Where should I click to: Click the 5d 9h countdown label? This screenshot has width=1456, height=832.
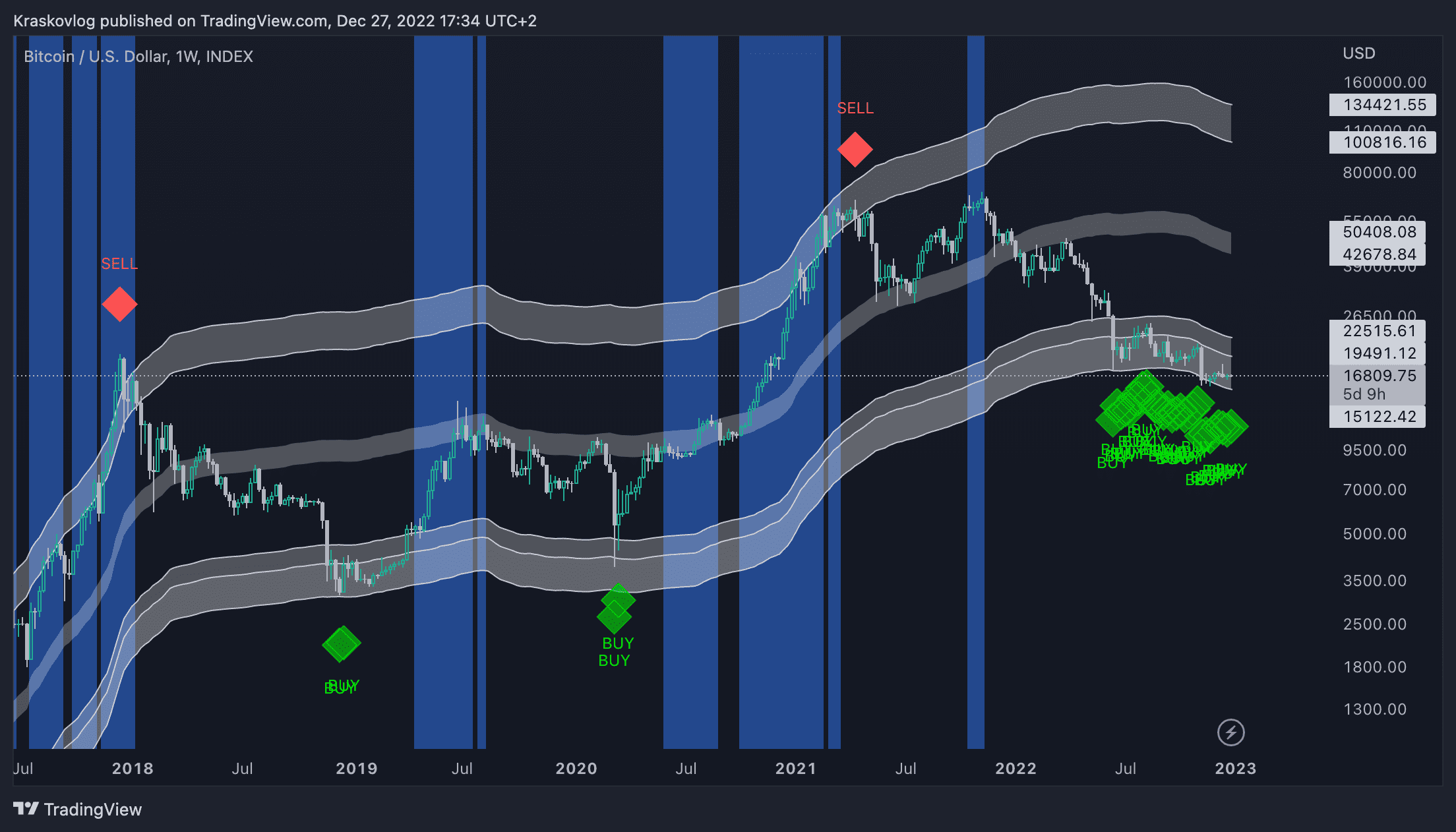click(x=1364, y=394)
